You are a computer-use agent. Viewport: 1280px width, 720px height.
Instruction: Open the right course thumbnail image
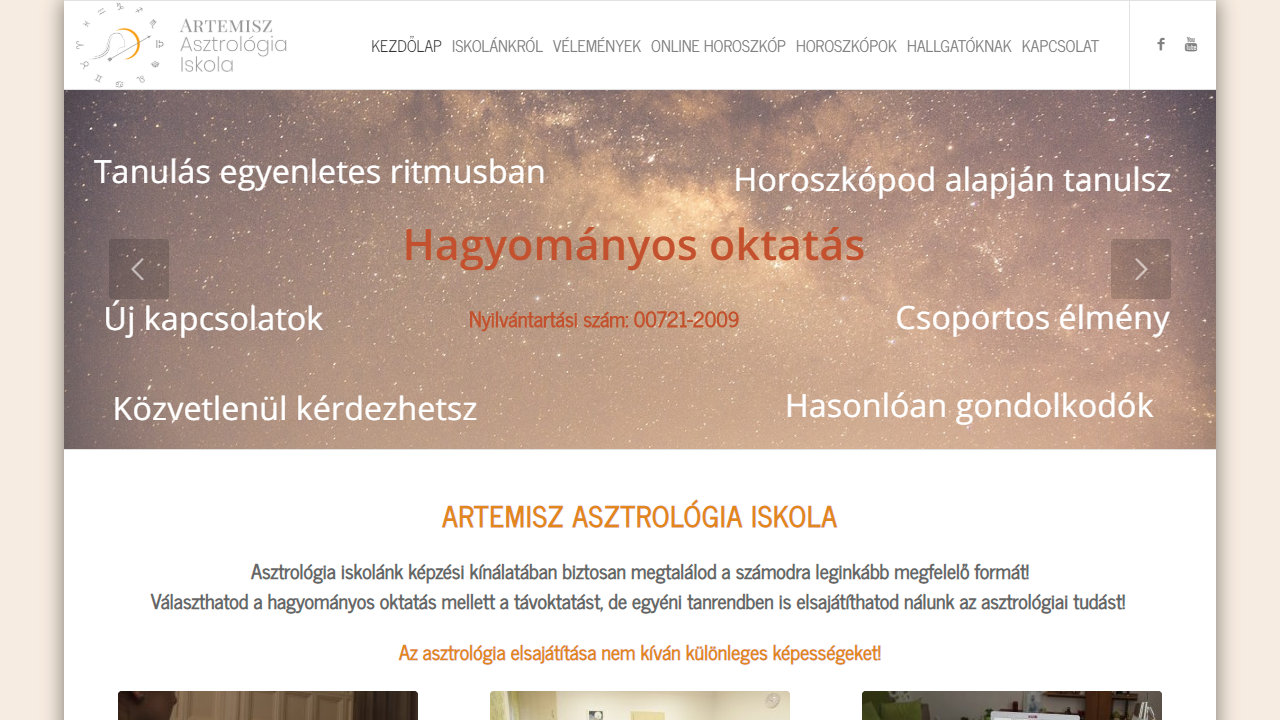(x=1012, y=705)
